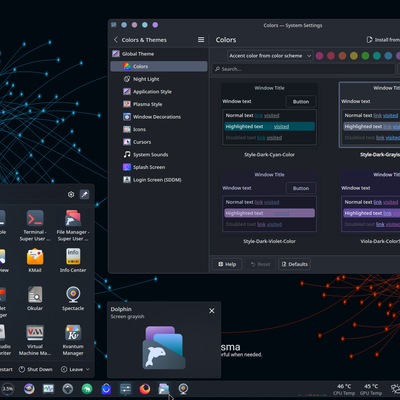Pick the magenta accent color swatch
400x400 pixels.
point(319,56)
